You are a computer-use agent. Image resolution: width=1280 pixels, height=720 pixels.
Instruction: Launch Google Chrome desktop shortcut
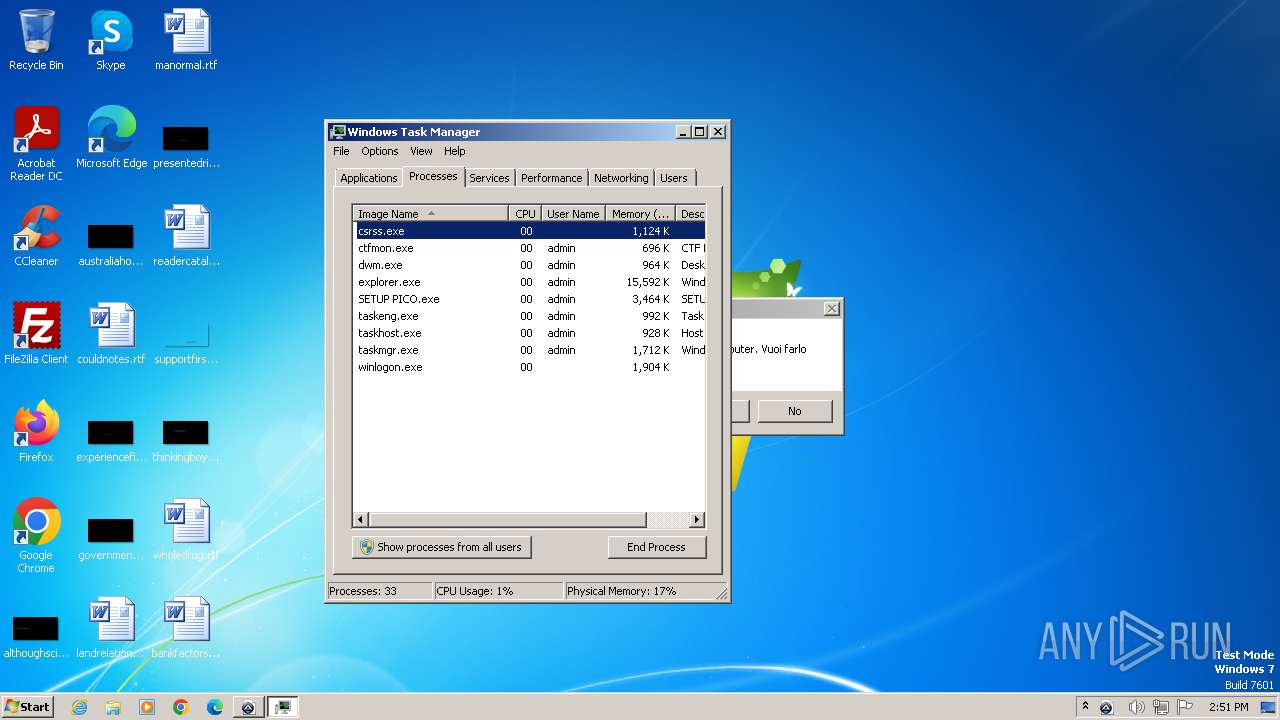pyautogui.click(x=36, y=535)
